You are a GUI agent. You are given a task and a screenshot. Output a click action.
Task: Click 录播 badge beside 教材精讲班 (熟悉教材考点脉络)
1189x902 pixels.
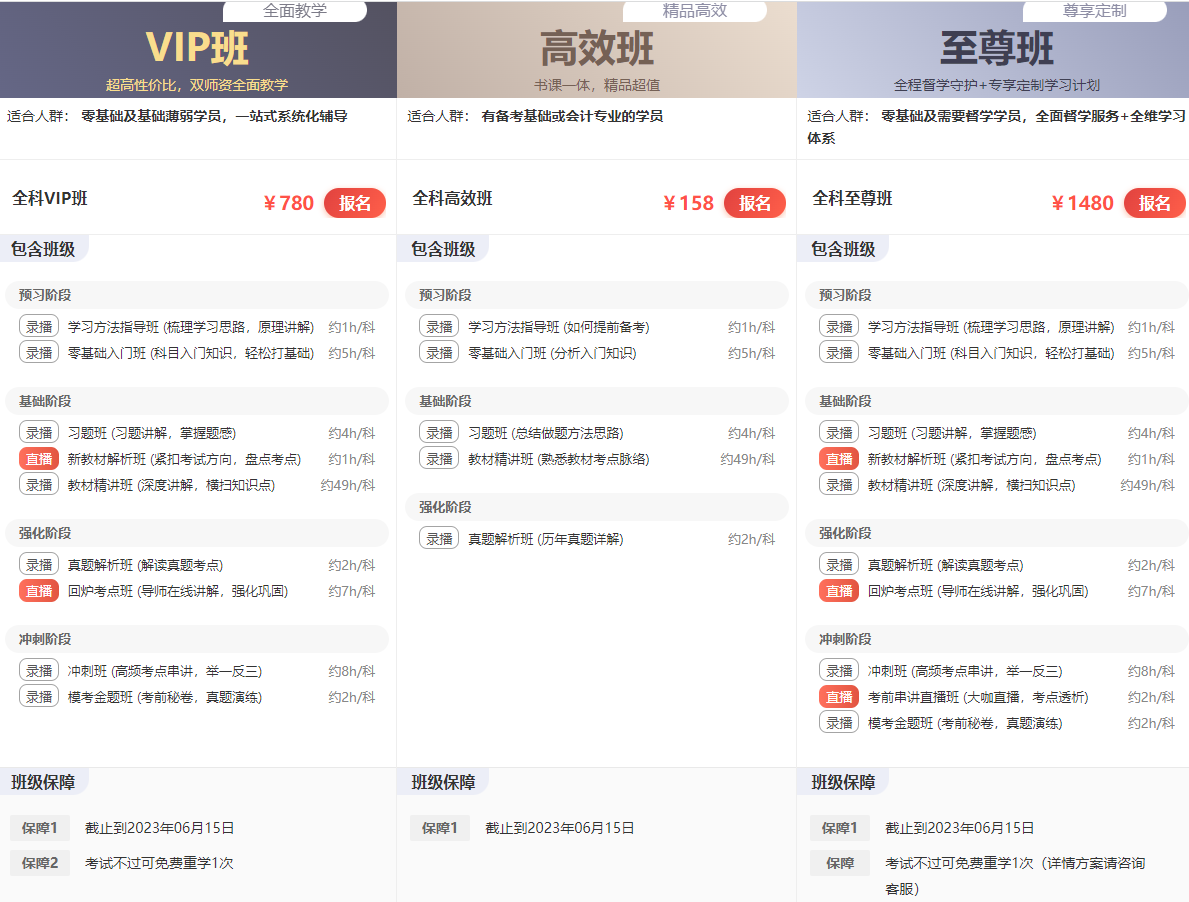(439, 459)
